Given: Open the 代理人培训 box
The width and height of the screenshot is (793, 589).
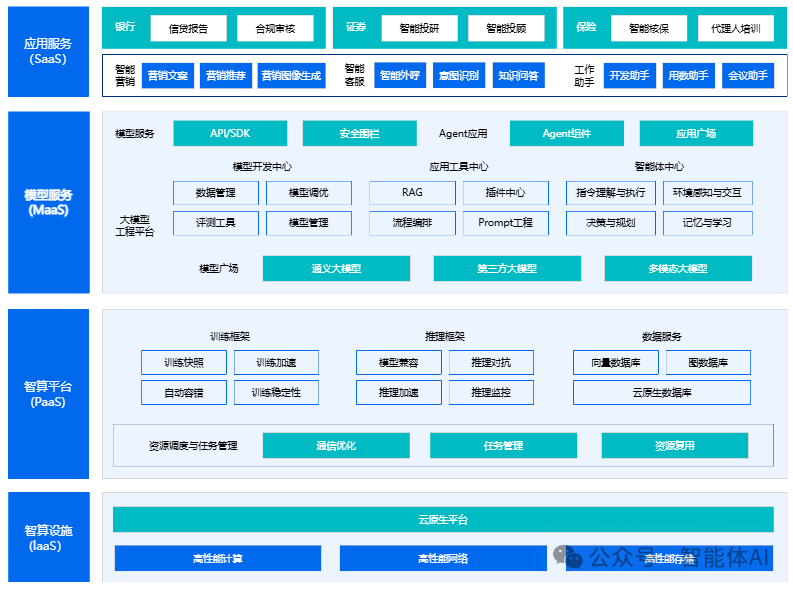Looking at the screenshot, I should pyautogui.click(x=736, y=28).
